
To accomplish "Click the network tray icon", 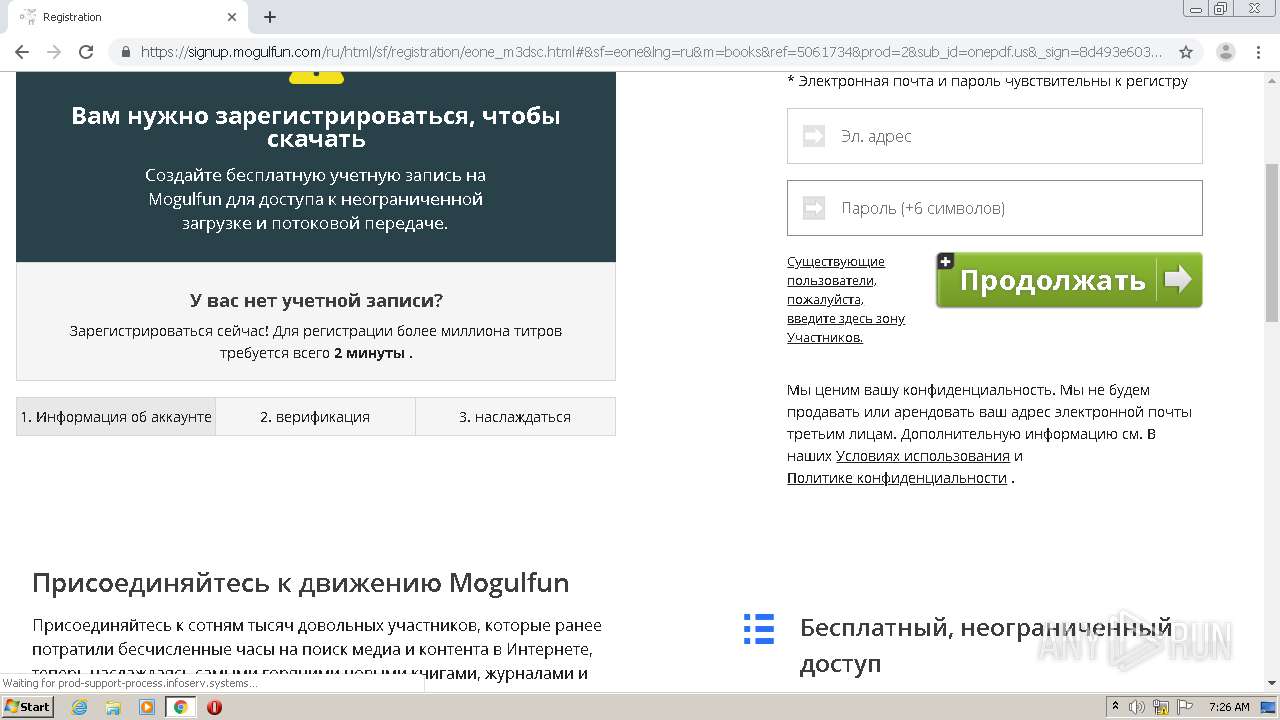I will pos(1160,707).
